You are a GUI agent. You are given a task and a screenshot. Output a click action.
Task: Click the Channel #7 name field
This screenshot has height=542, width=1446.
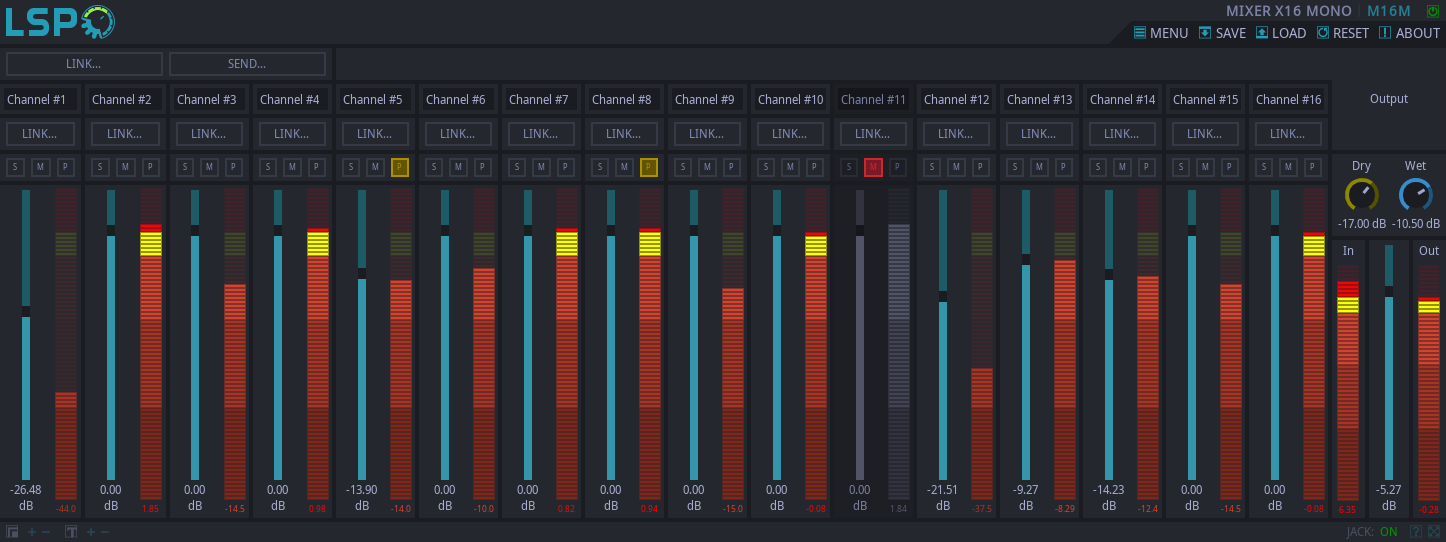tap(540, 99)
